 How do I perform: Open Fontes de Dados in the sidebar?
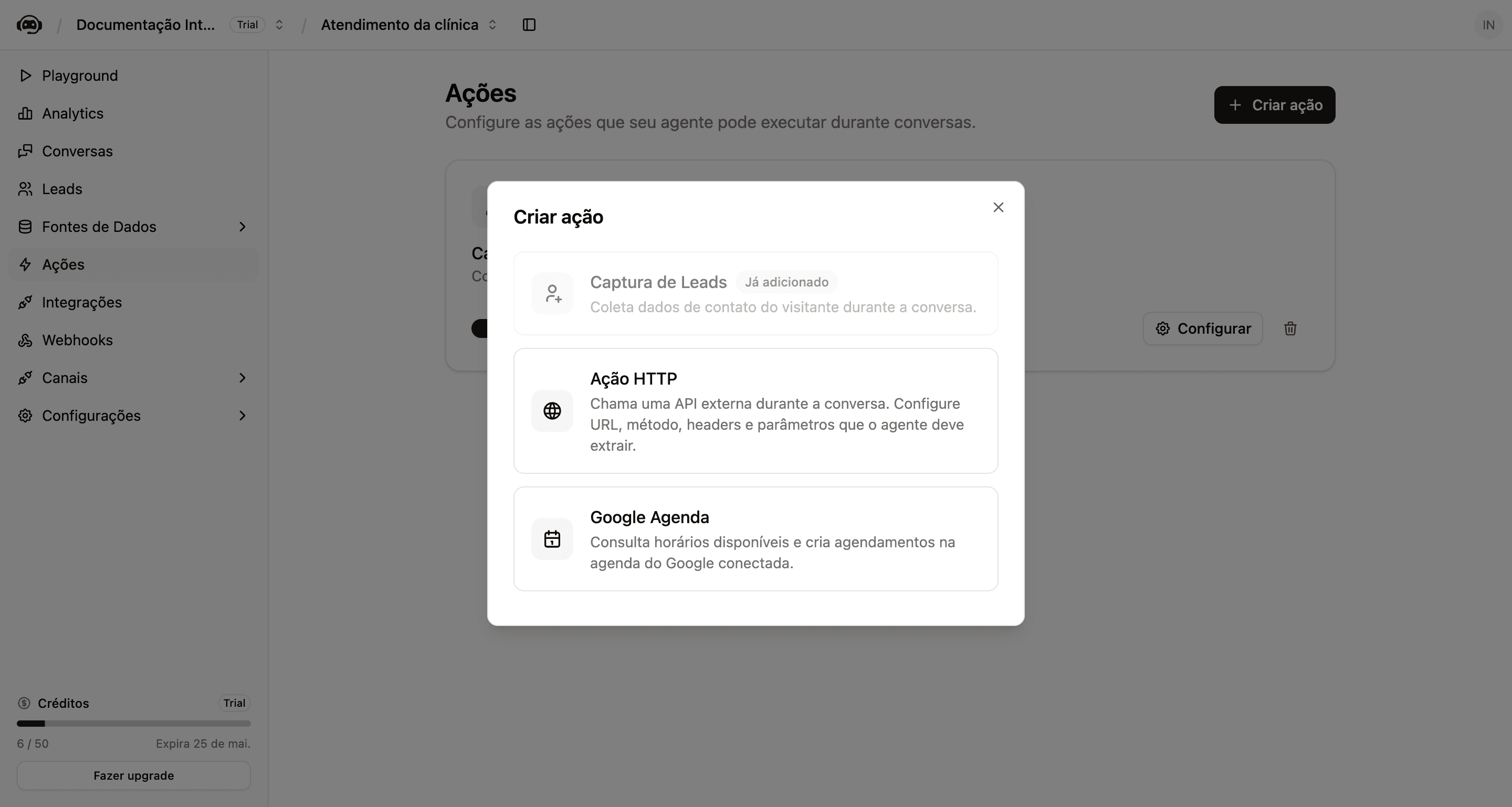click(x=134, y=227)
